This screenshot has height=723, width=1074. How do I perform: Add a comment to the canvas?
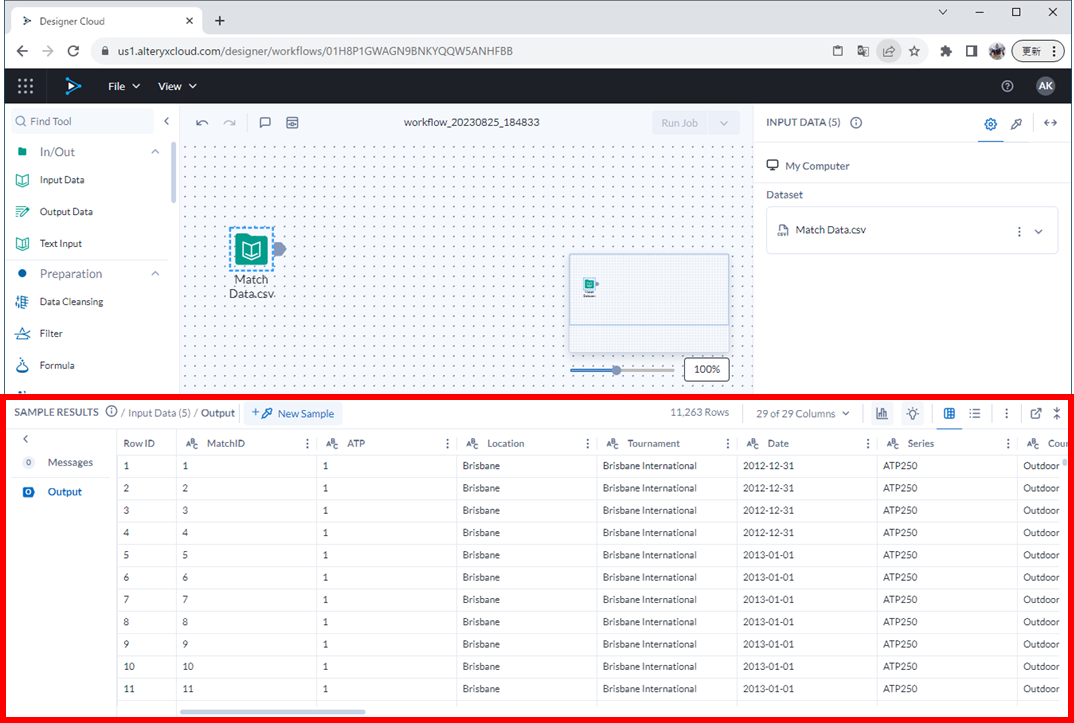(265, 123)
